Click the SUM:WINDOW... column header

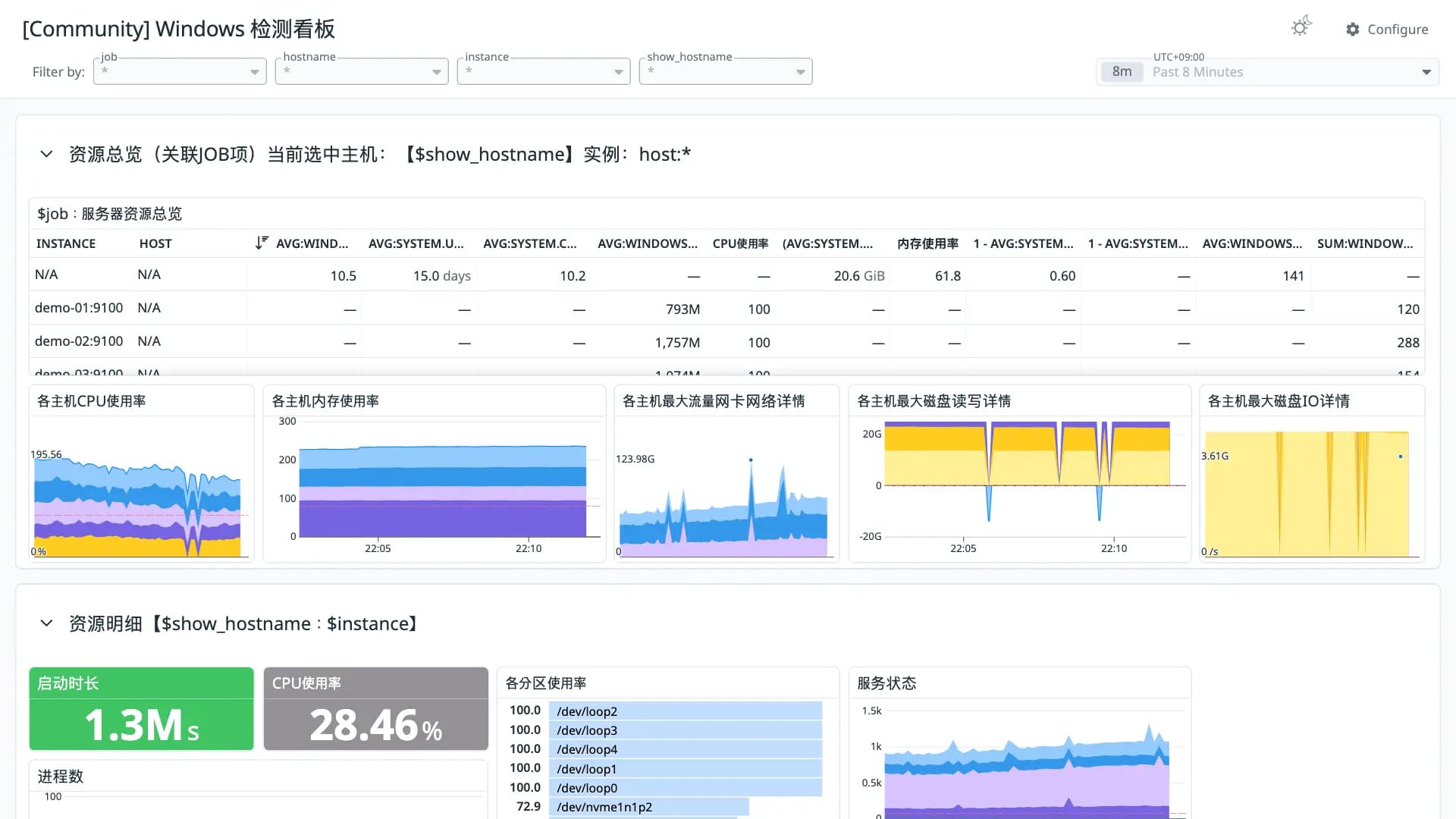click(x=1365, y=243)
